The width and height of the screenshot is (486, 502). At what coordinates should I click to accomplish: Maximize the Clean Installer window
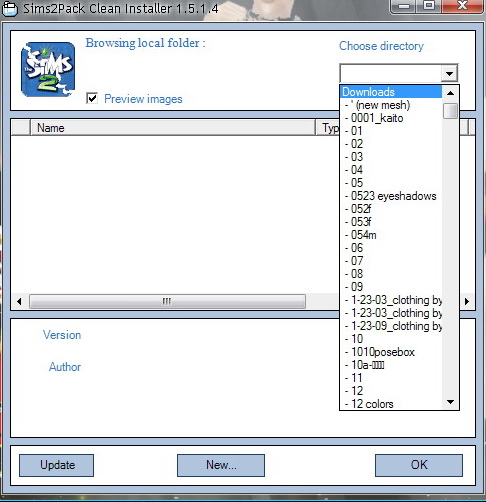pos(429,5)
